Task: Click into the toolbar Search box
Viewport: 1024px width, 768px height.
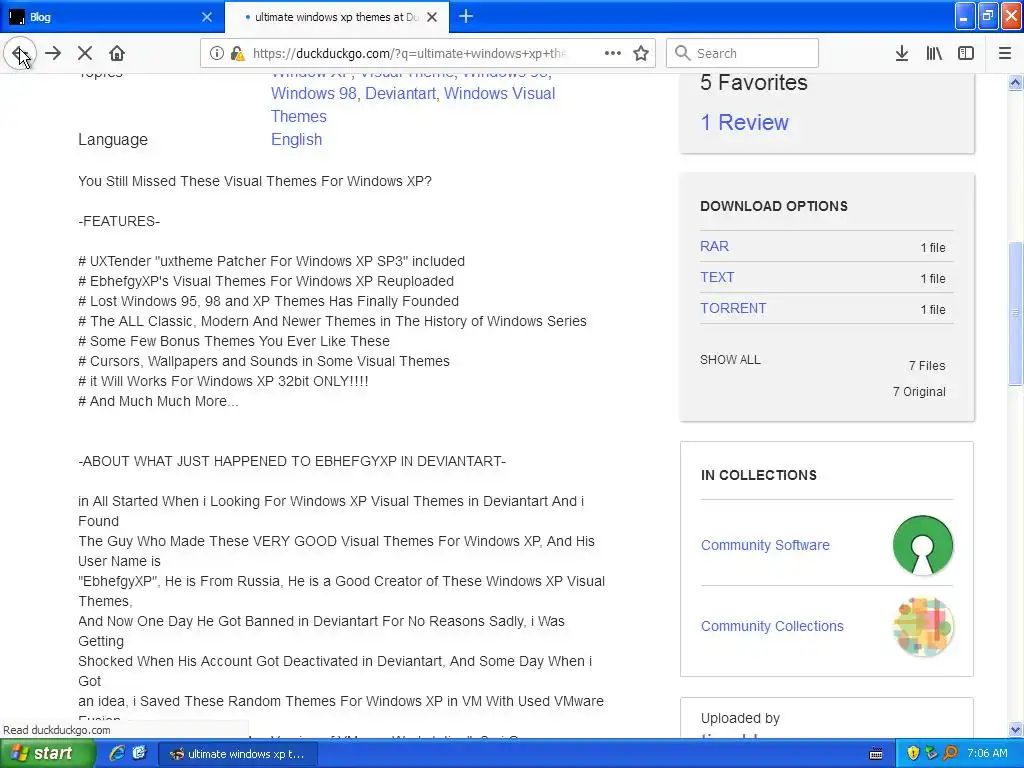Action: pyautogui.click(x=743, y=53)
